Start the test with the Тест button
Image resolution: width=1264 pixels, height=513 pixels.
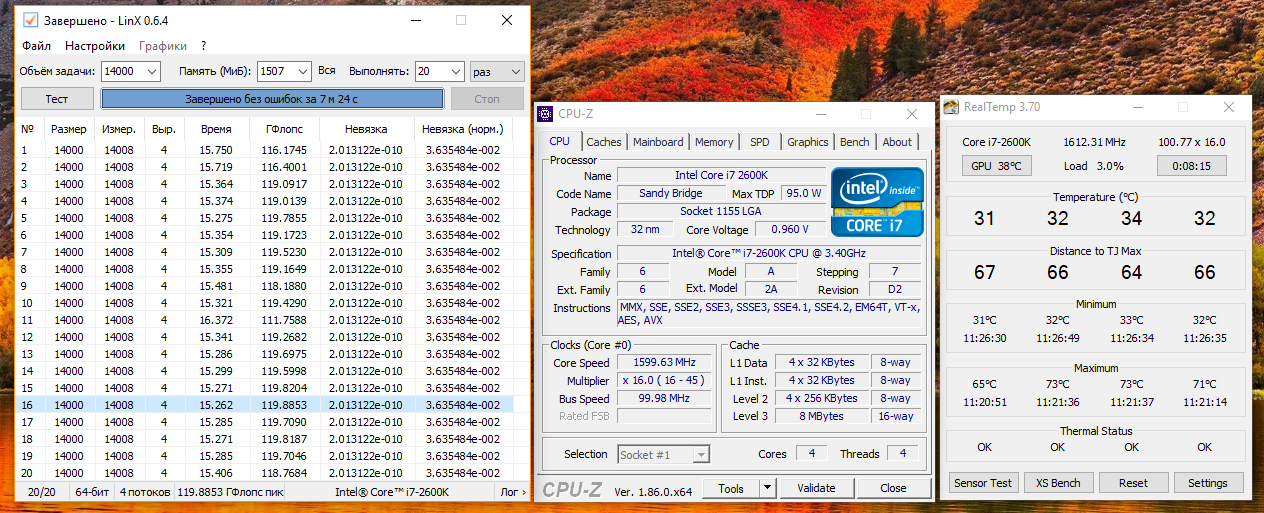[57, 99]
